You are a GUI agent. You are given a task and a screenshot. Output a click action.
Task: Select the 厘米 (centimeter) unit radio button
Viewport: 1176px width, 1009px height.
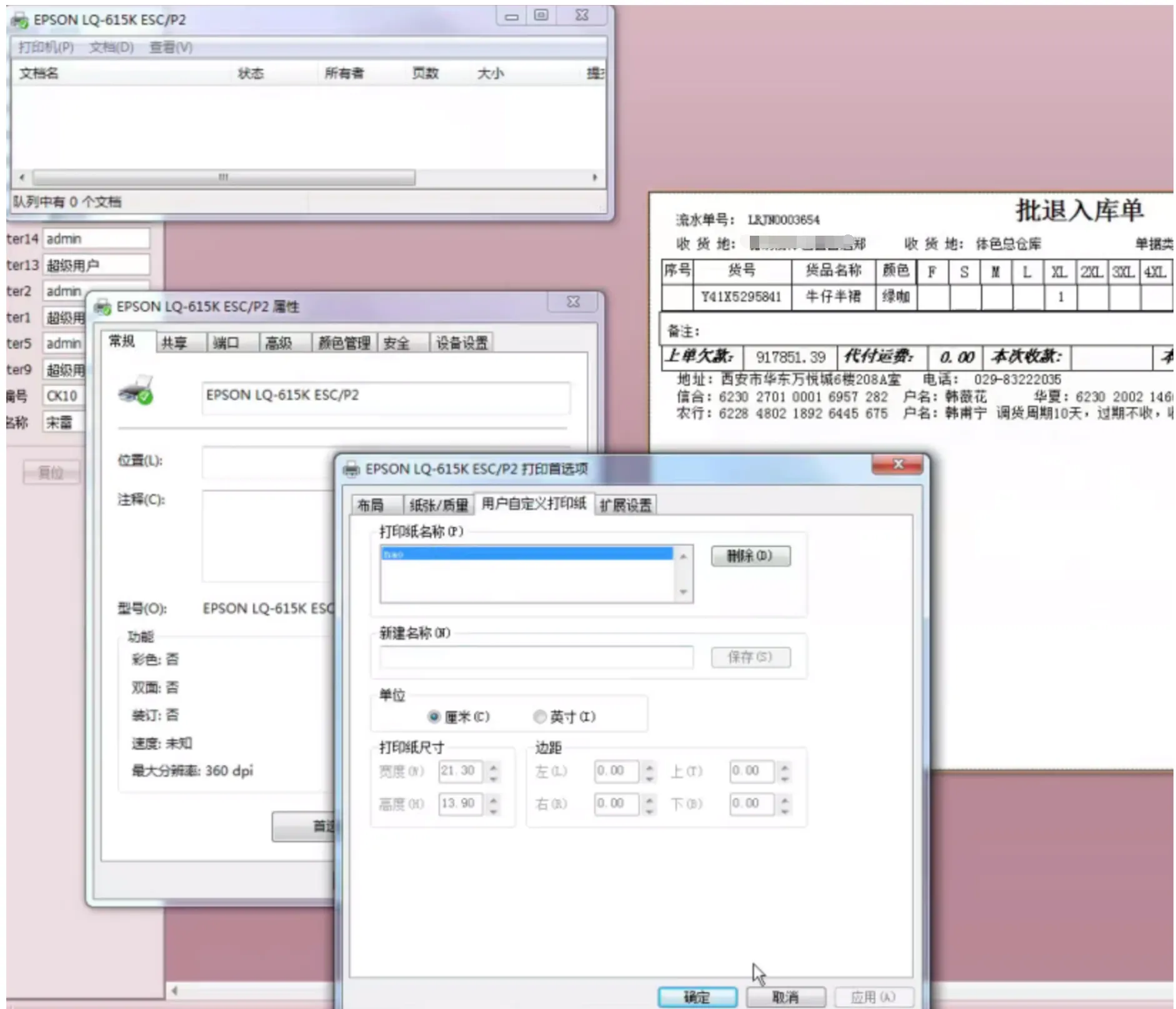434,716
